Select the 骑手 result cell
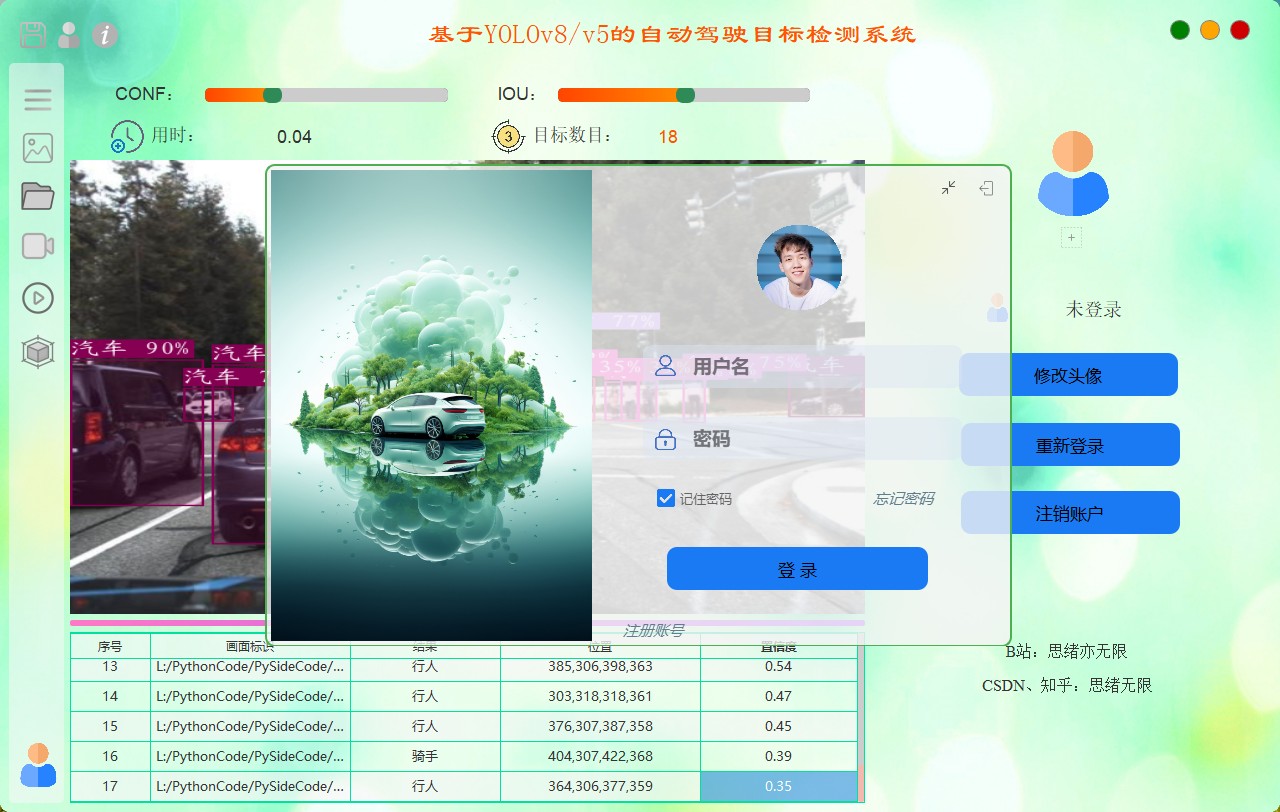The height and width of the screenshot is (812, 1280). point(425,756)
